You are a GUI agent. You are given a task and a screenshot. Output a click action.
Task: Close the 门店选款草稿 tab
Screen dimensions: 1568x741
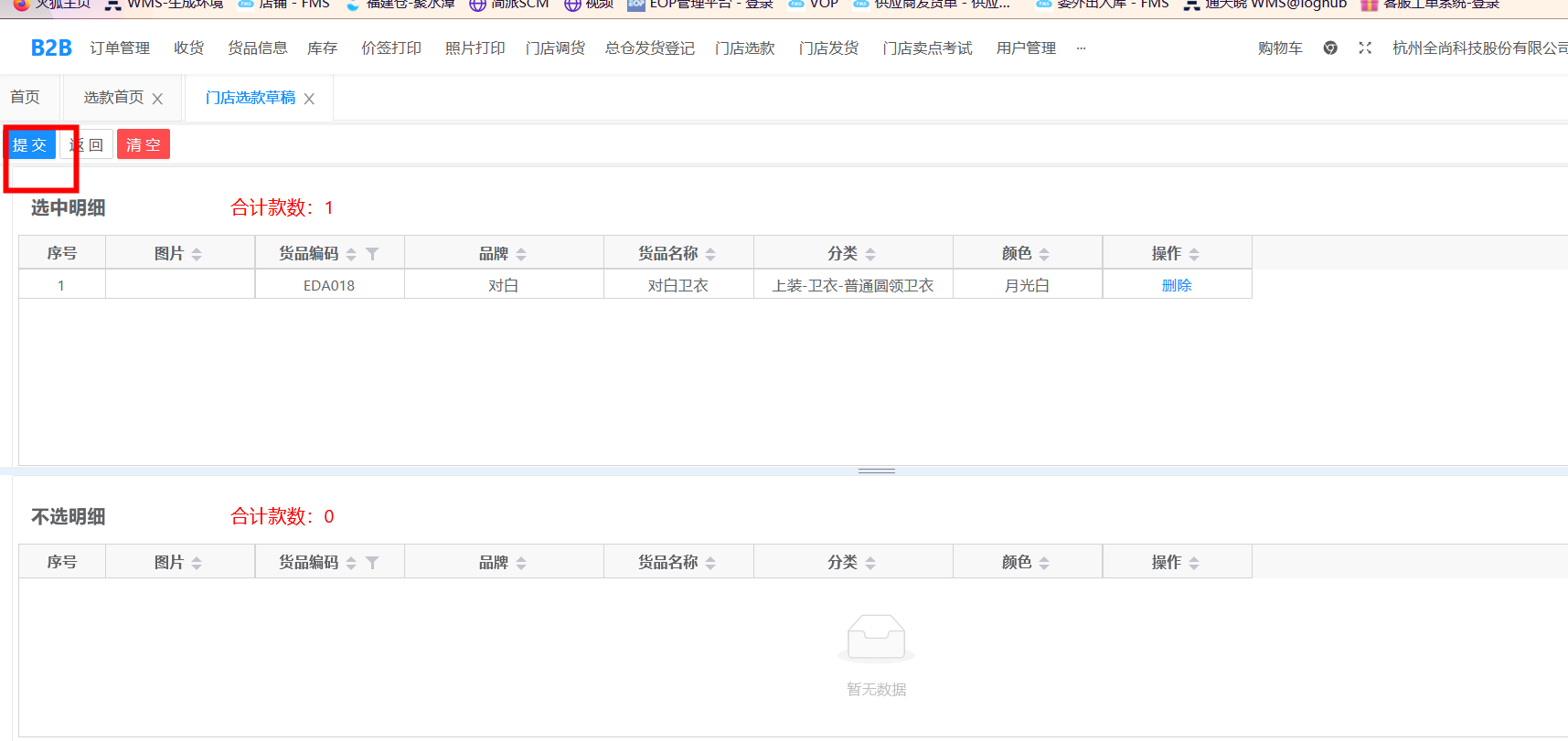click(309, 99)
